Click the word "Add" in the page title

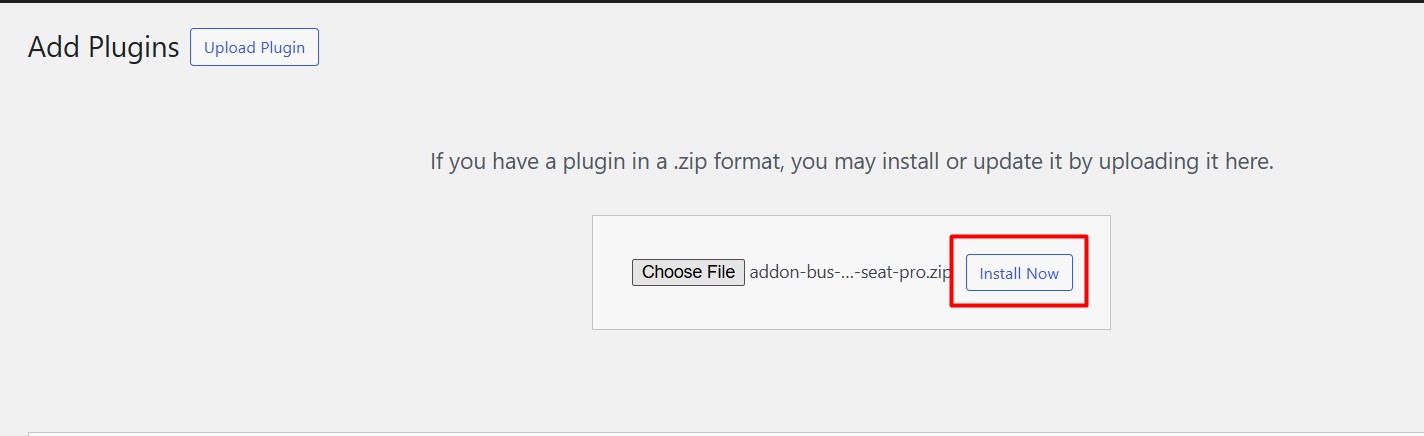click(x=54, y=47)
